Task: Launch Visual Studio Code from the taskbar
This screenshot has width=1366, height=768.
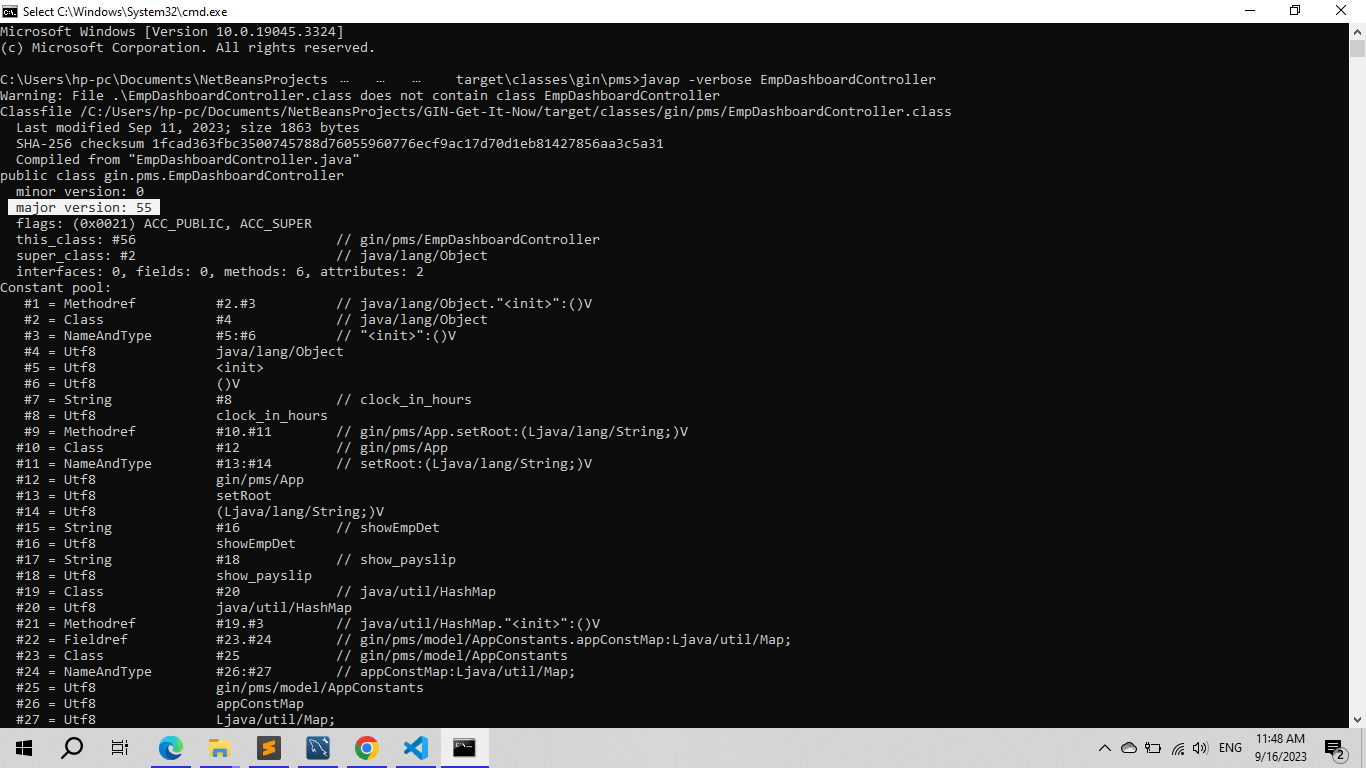Action: (416, 747)
